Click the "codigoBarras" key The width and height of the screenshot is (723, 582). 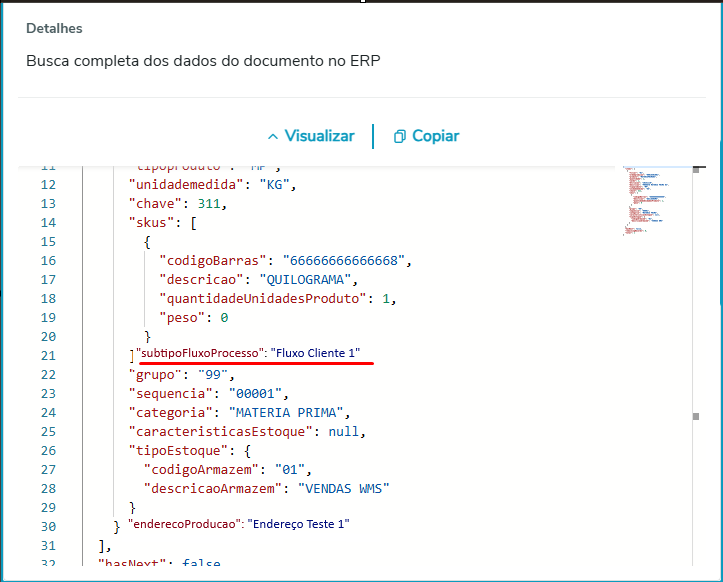(213, 261)
